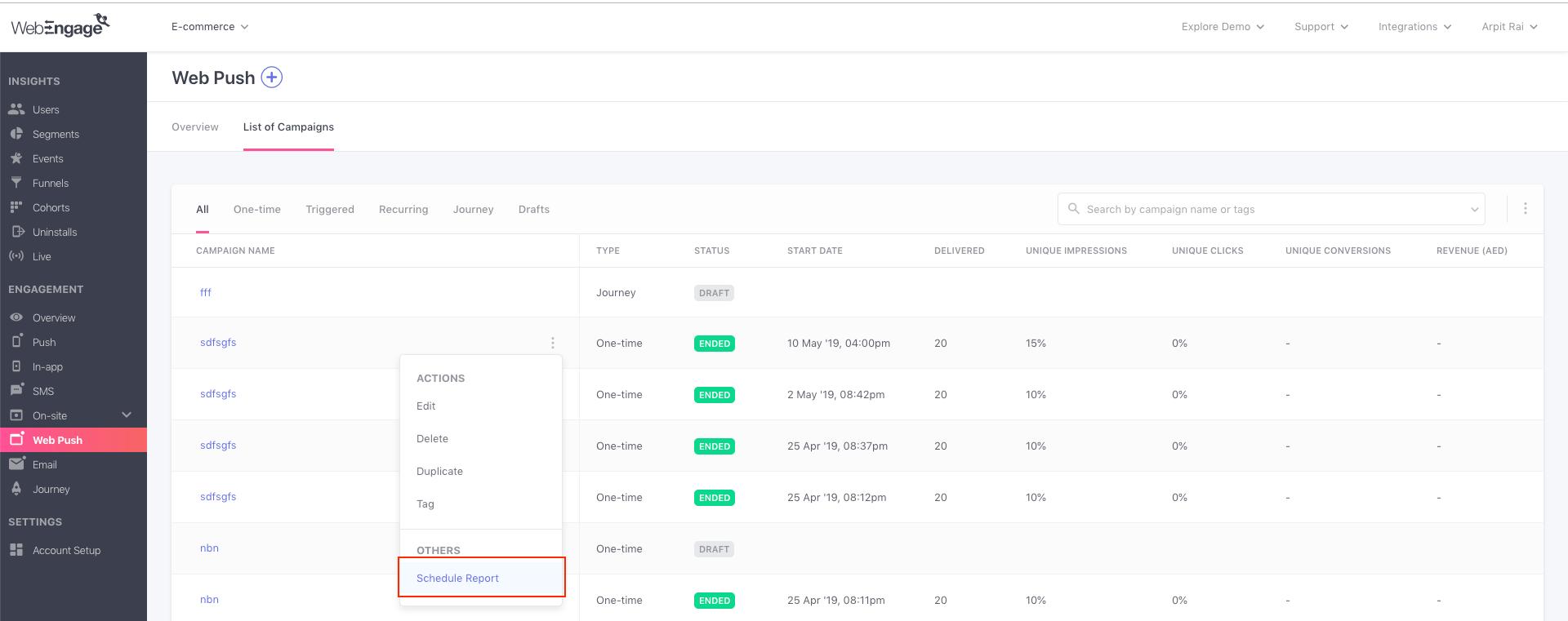Filter campaigns by Triggered tab

(330, 210)
